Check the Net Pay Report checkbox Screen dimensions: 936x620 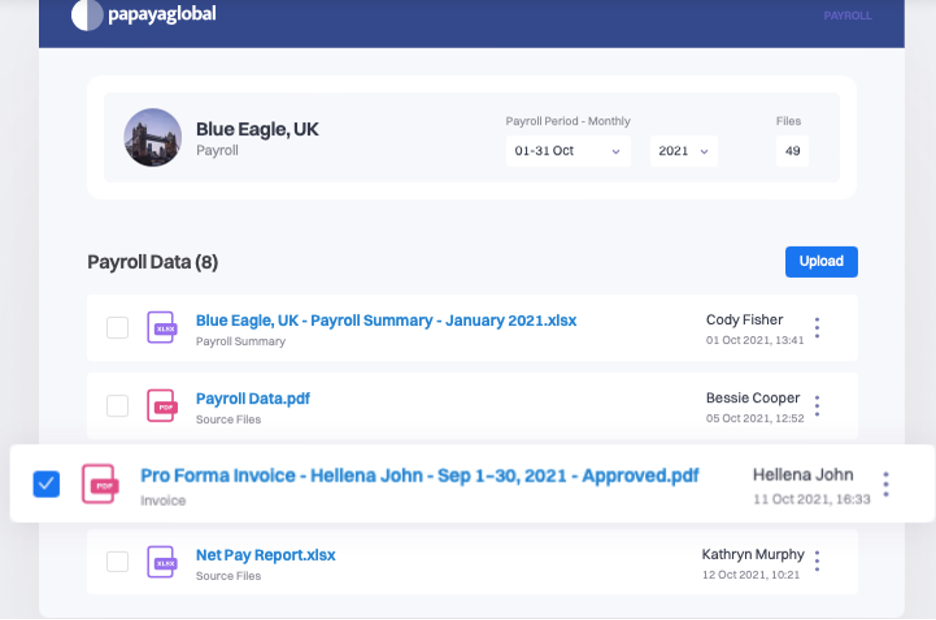point(117,562)
